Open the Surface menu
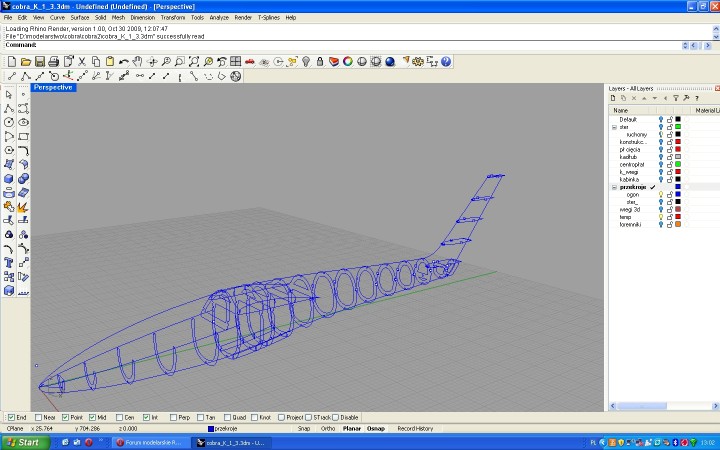 pos(79,17)
